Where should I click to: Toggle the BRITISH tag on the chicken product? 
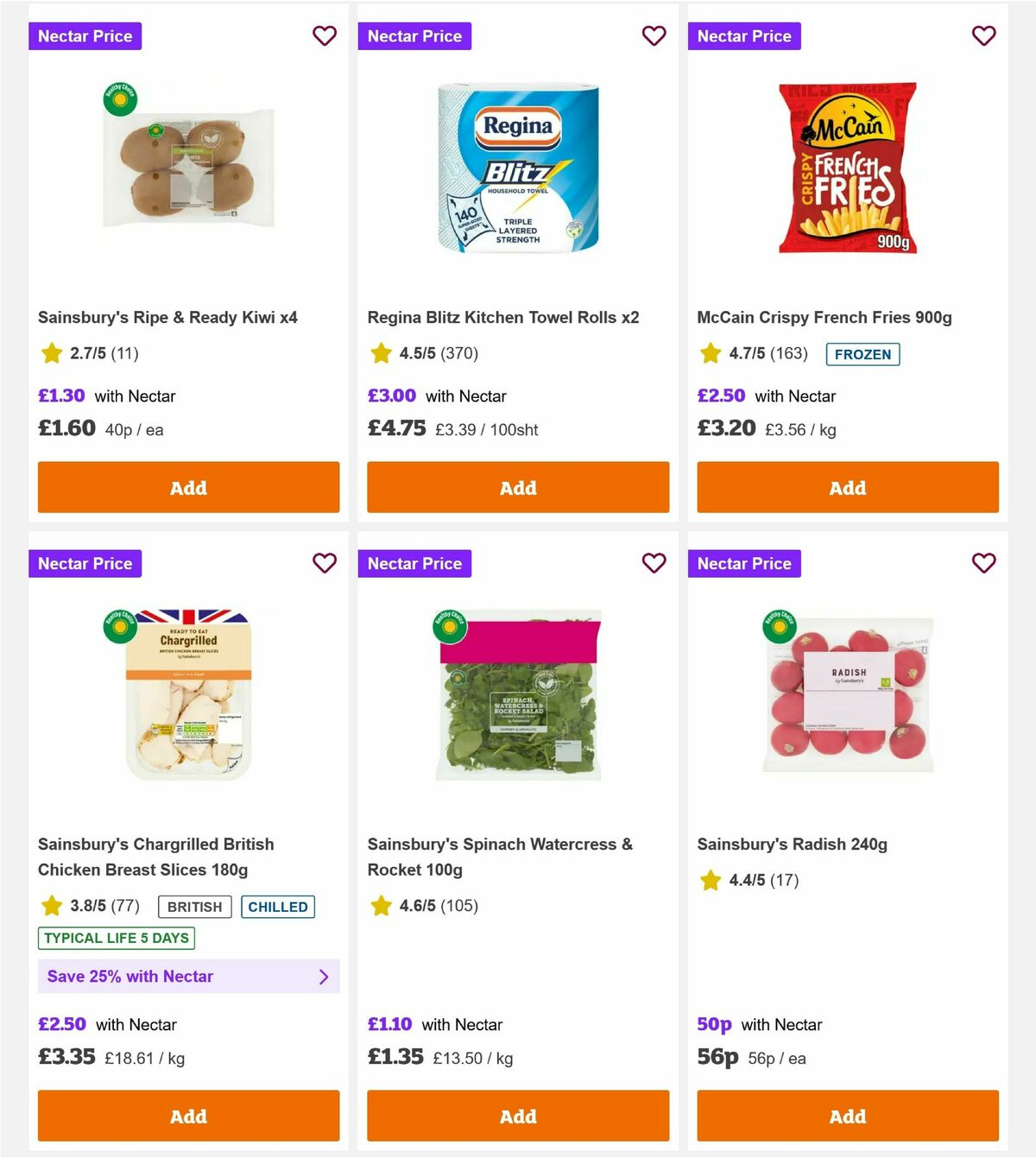(194, 907)
